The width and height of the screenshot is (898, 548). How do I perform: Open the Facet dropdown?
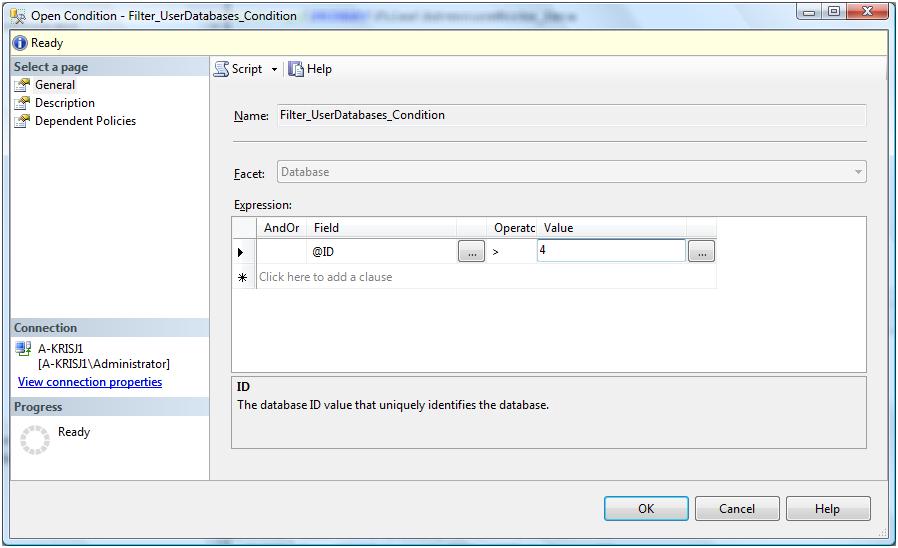pos(572,172)
